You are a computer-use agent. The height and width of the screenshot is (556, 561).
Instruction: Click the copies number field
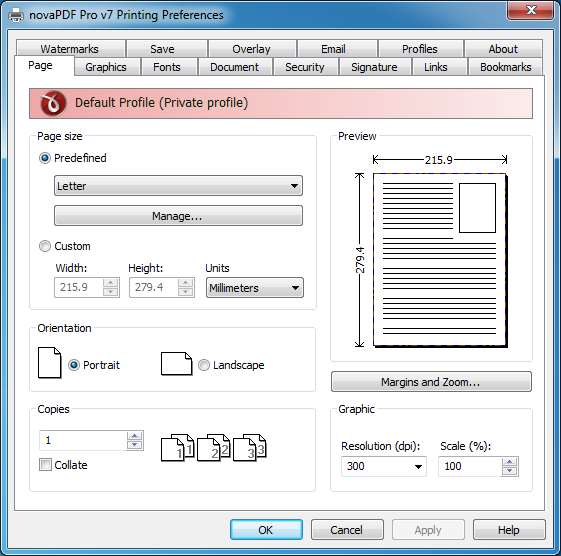tap(83, 440)
